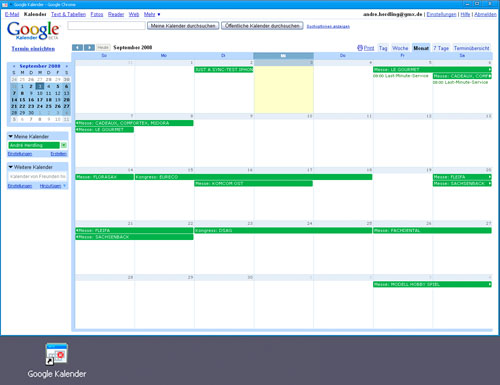The image size is (500, 385).
Task: Click the calendar search input field
Action: [x=106, y=26]
